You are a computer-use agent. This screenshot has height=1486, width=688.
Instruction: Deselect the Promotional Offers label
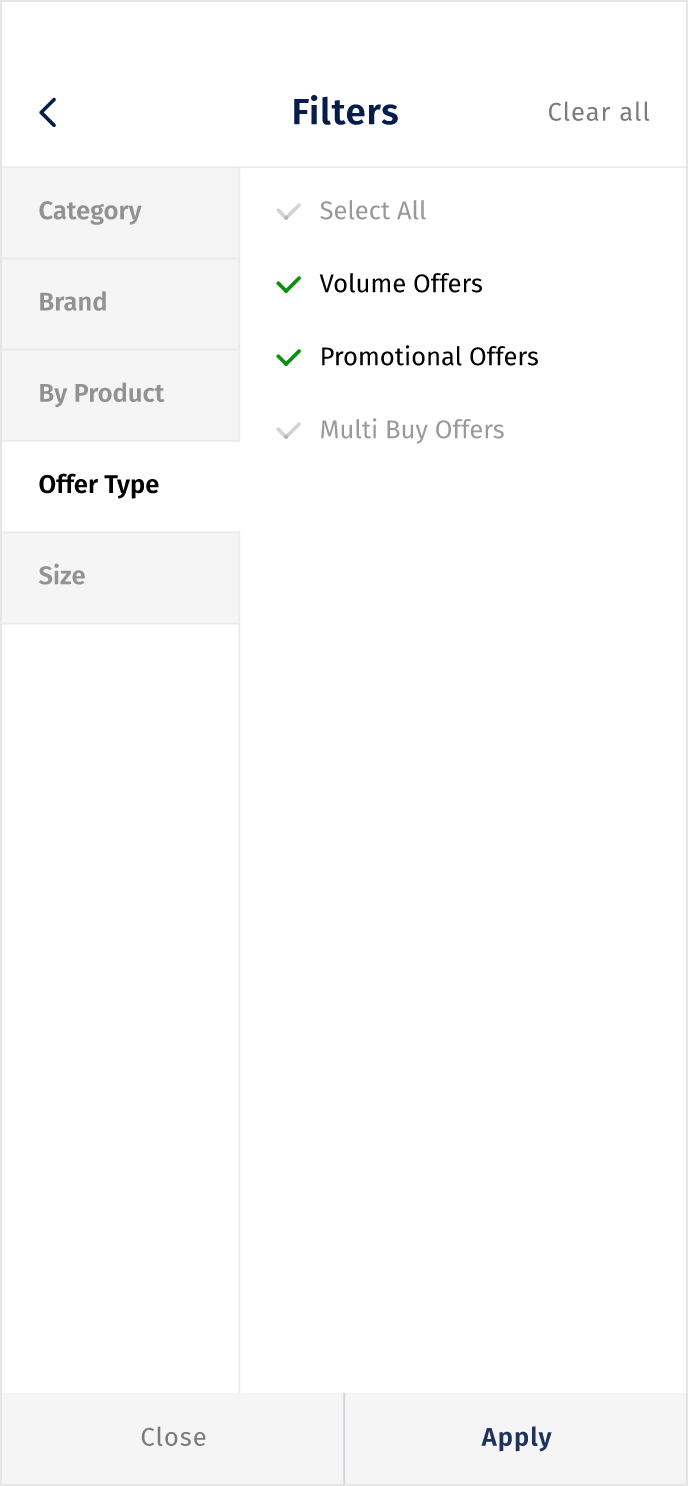pyautogui.click(x=429, y=357)
